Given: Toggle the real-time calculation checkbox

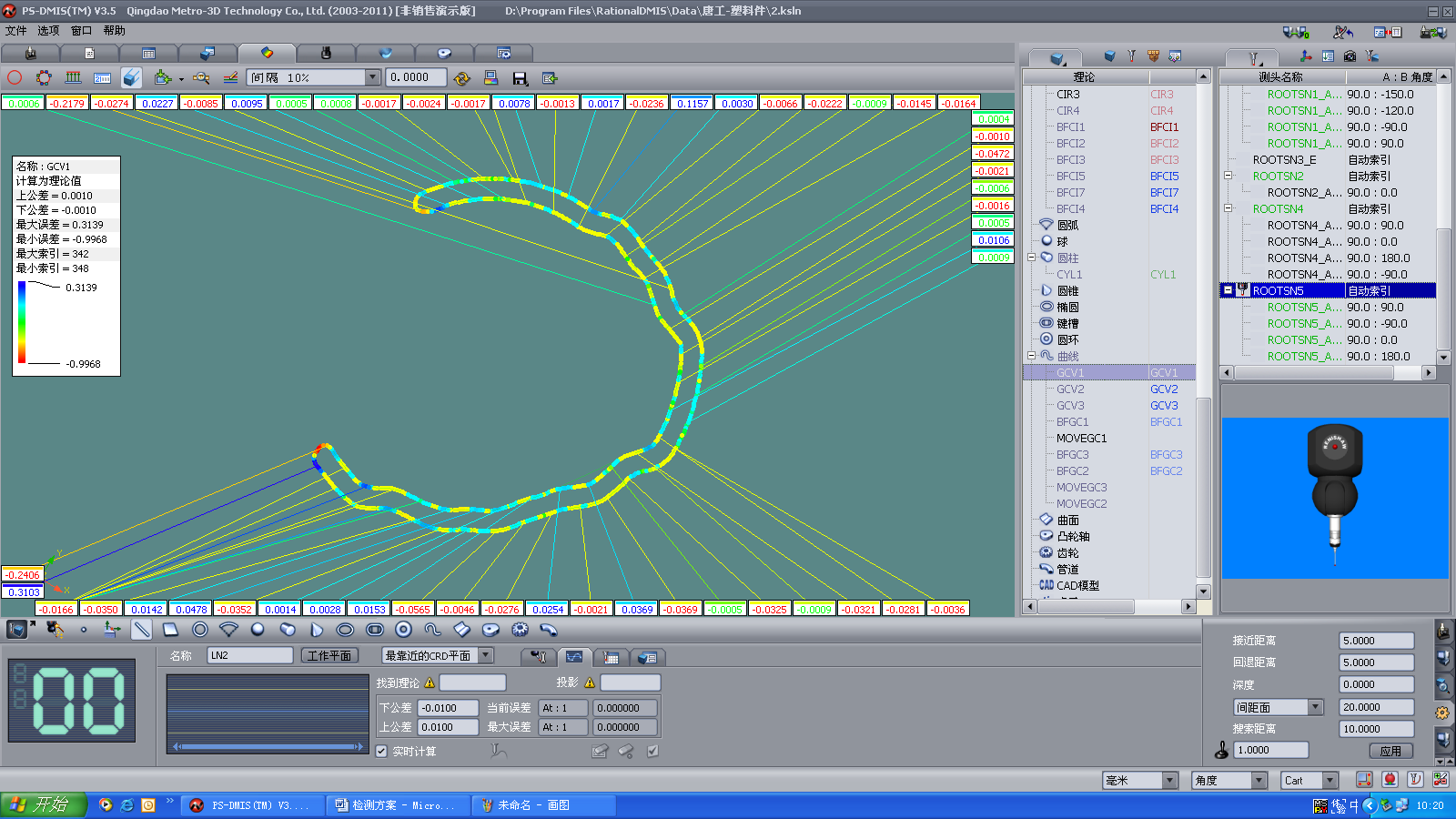Looking at the screenshot, I should 381,751.
